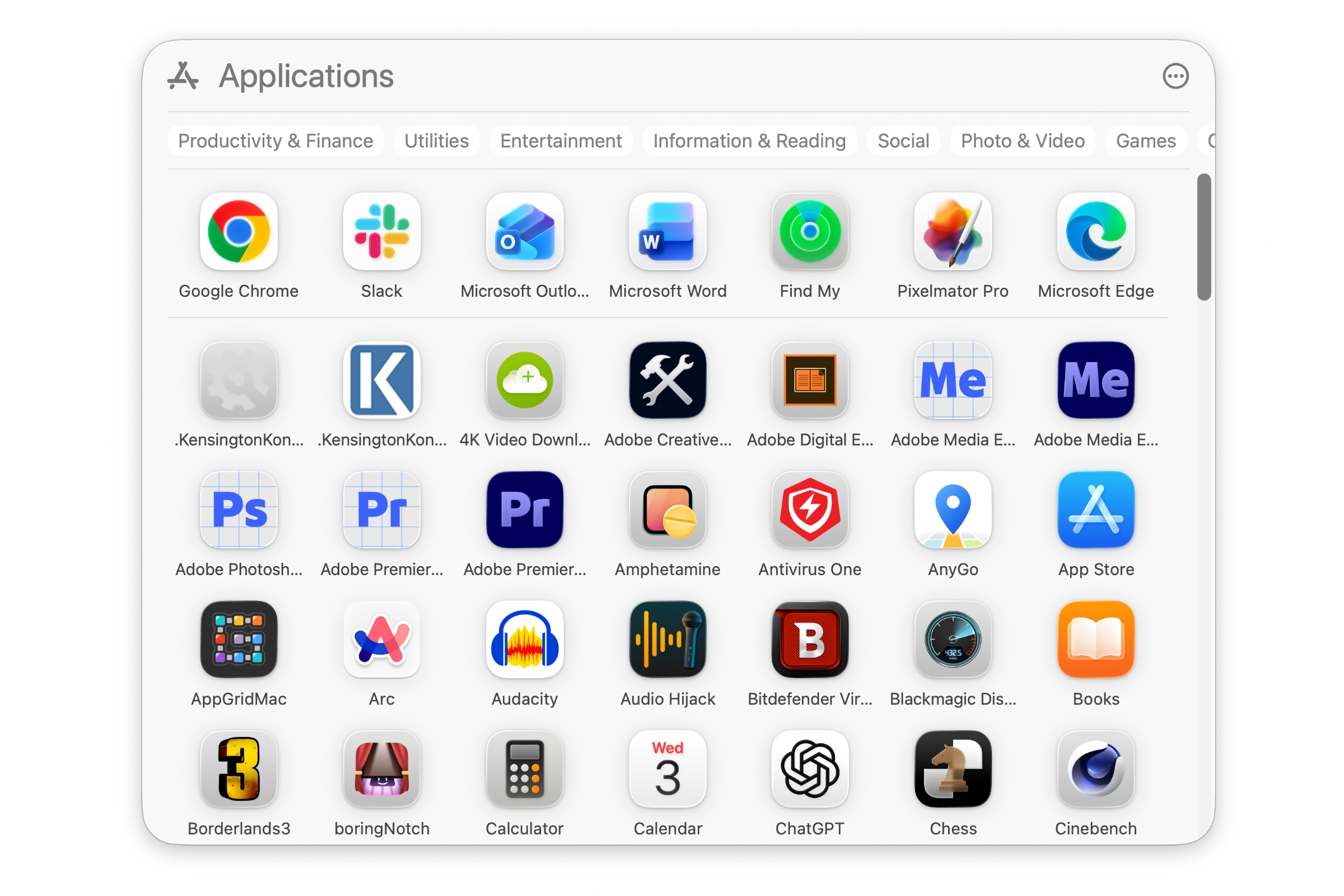Launch Borderlands3
Screen dimensions: 1344x896
[239, 769]
